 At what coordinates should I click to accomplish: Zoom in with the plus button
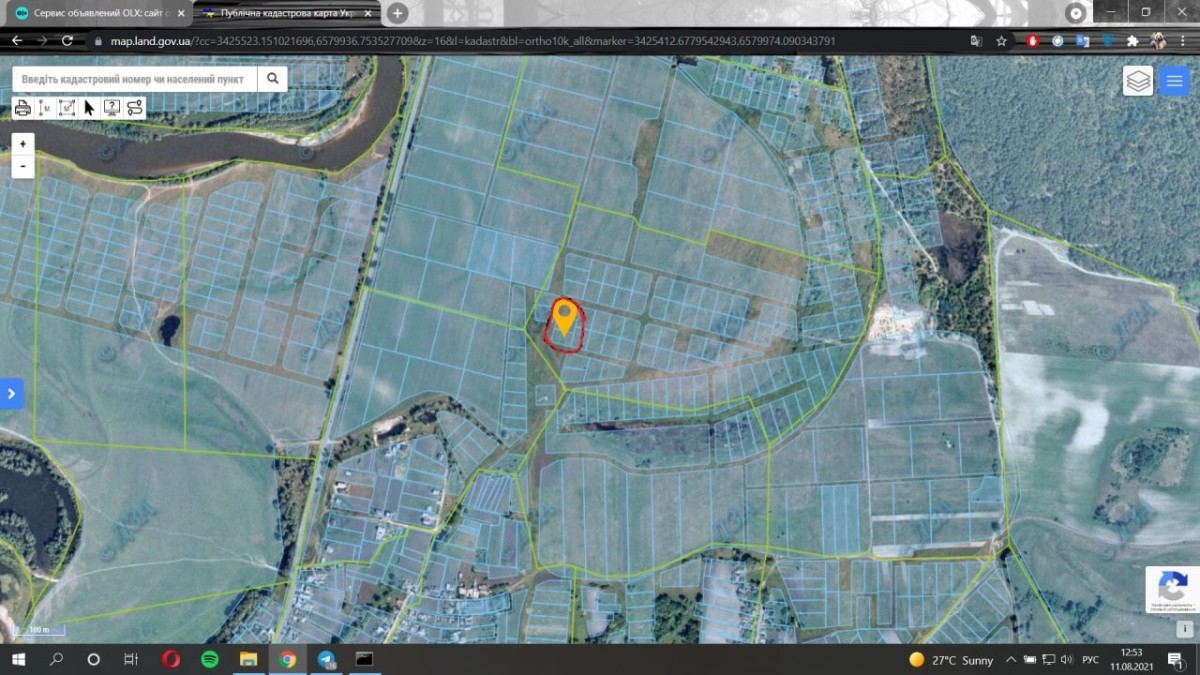click(23, 144)
